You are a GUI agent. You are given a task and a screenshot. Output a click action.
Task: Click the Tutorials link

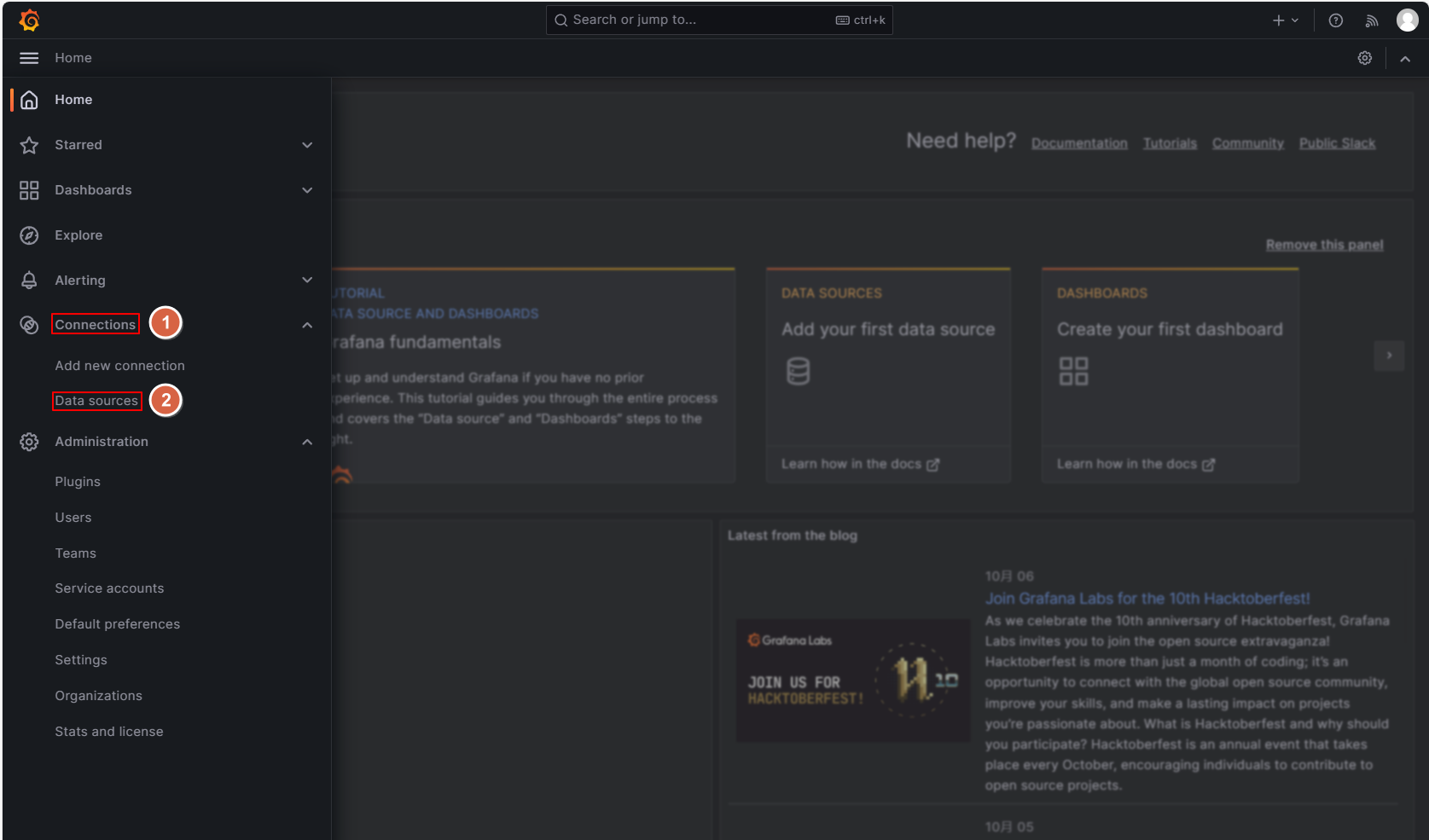[x=1170, y=143]
